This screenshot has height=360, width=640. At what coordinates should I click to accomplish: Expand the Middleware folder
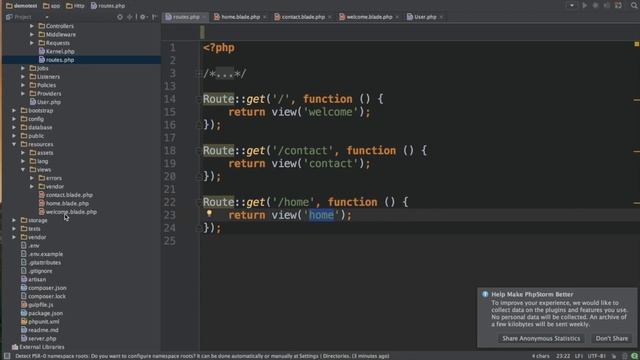pos(32,35)
